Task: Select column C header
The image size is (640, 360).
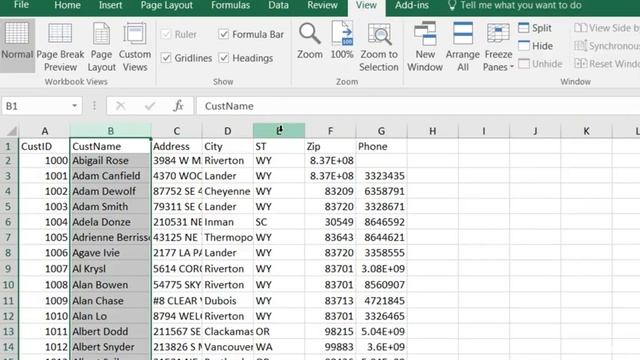Action: 176,131
